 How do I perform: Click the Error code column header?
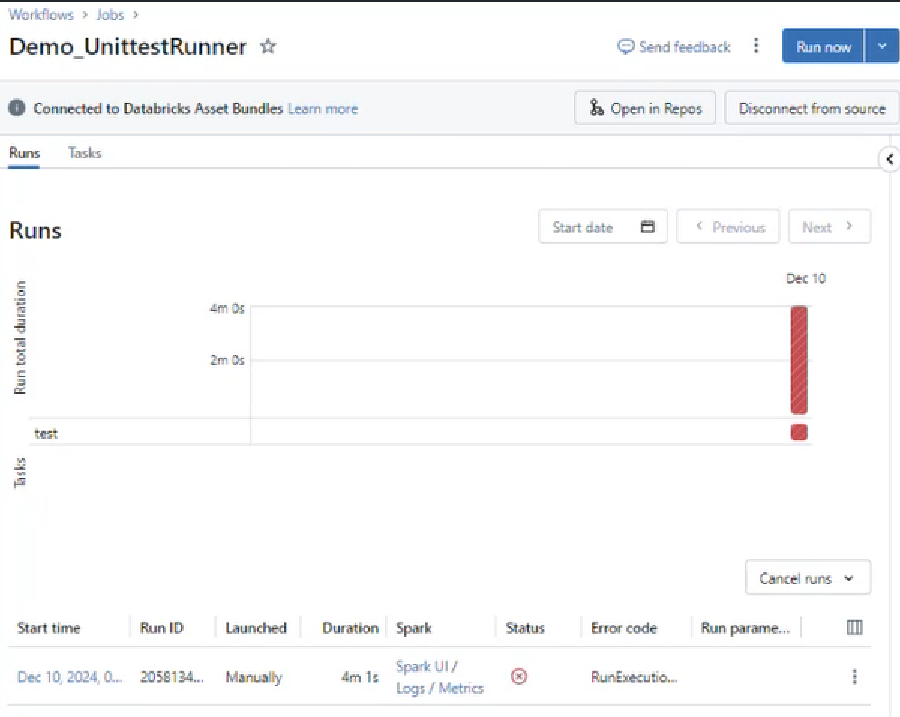[624, 628]
